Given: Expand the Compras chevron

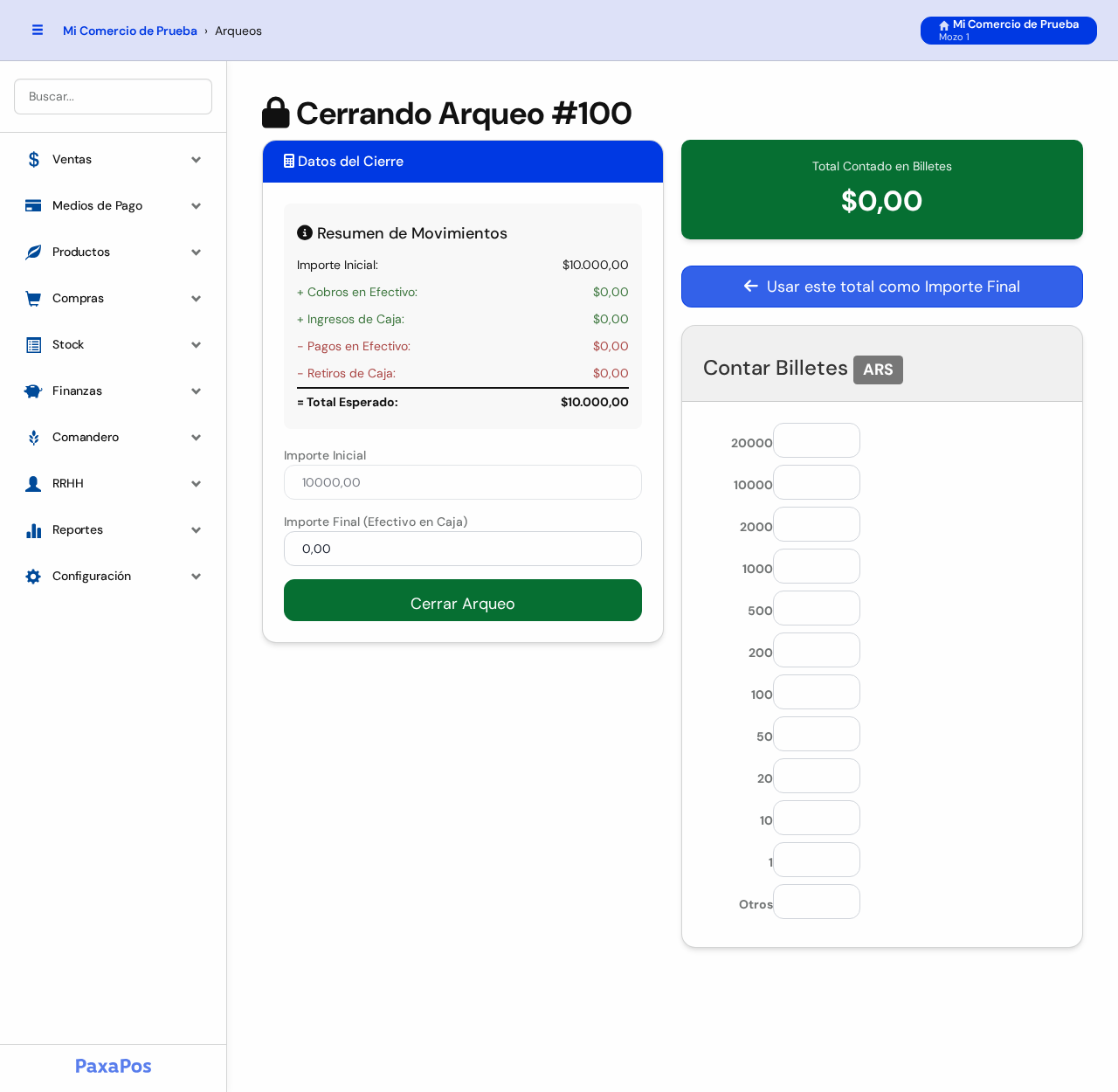Looking at the screenshot, I should [x=197, y=298].
